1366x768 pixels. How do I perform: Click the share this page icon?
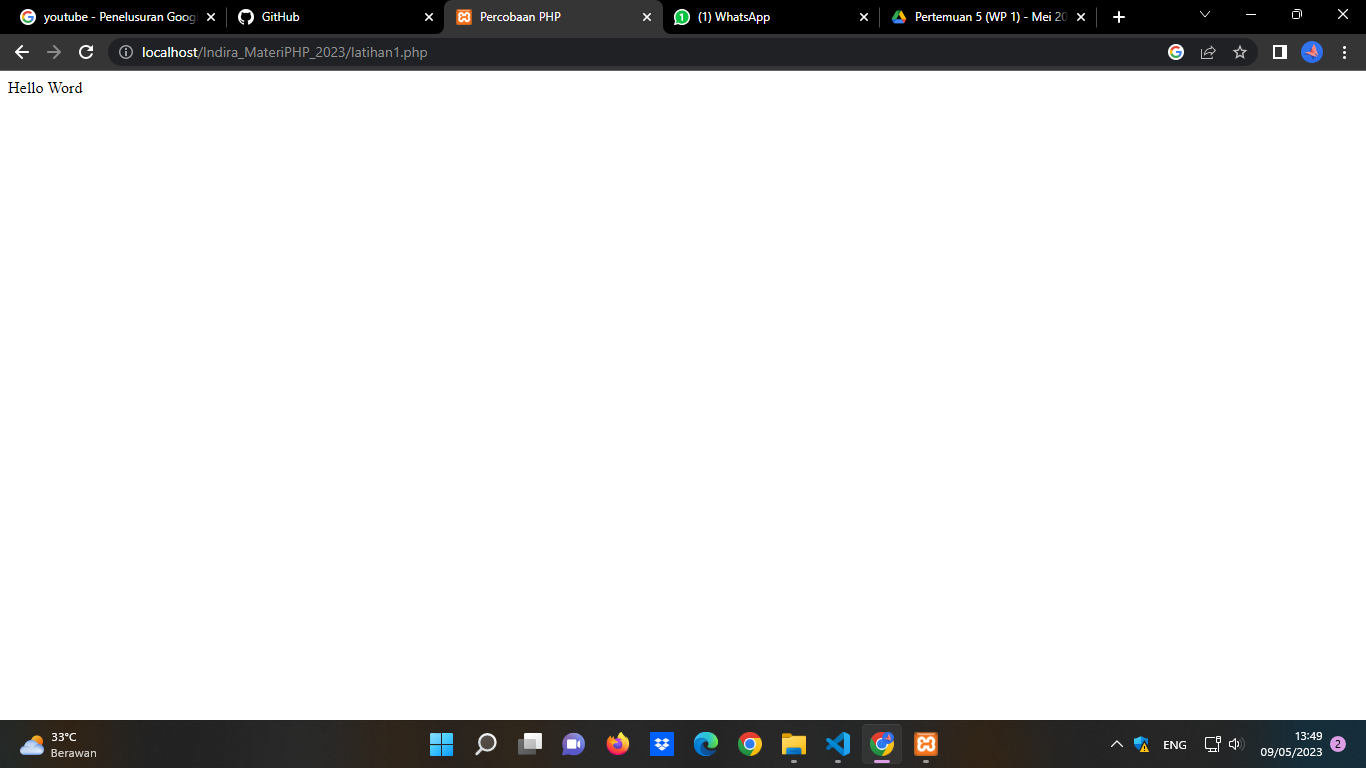(1209, 52)
